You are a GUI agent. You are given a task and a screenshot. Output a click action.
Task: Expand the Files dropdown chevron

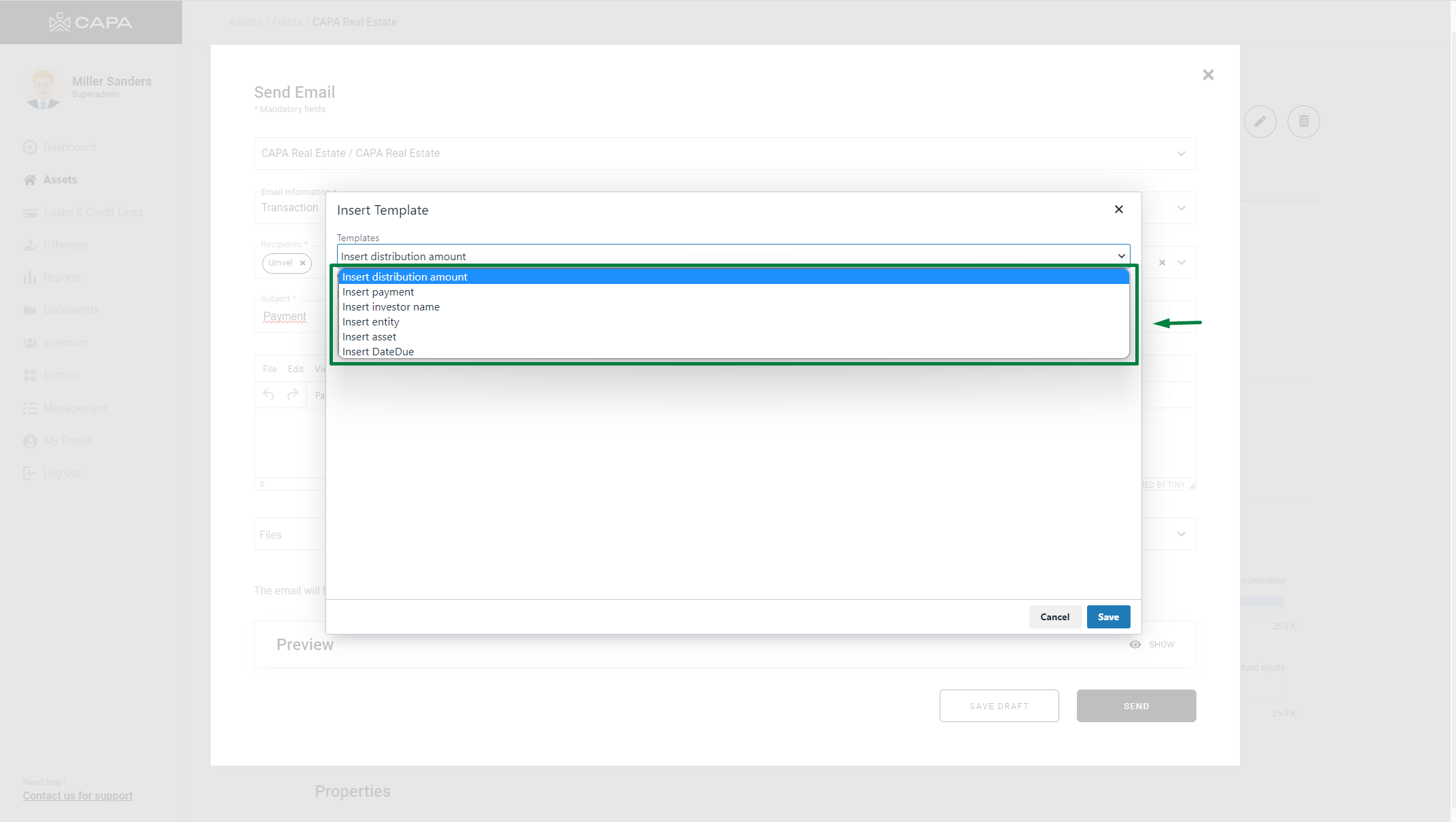pos(1181,535)
